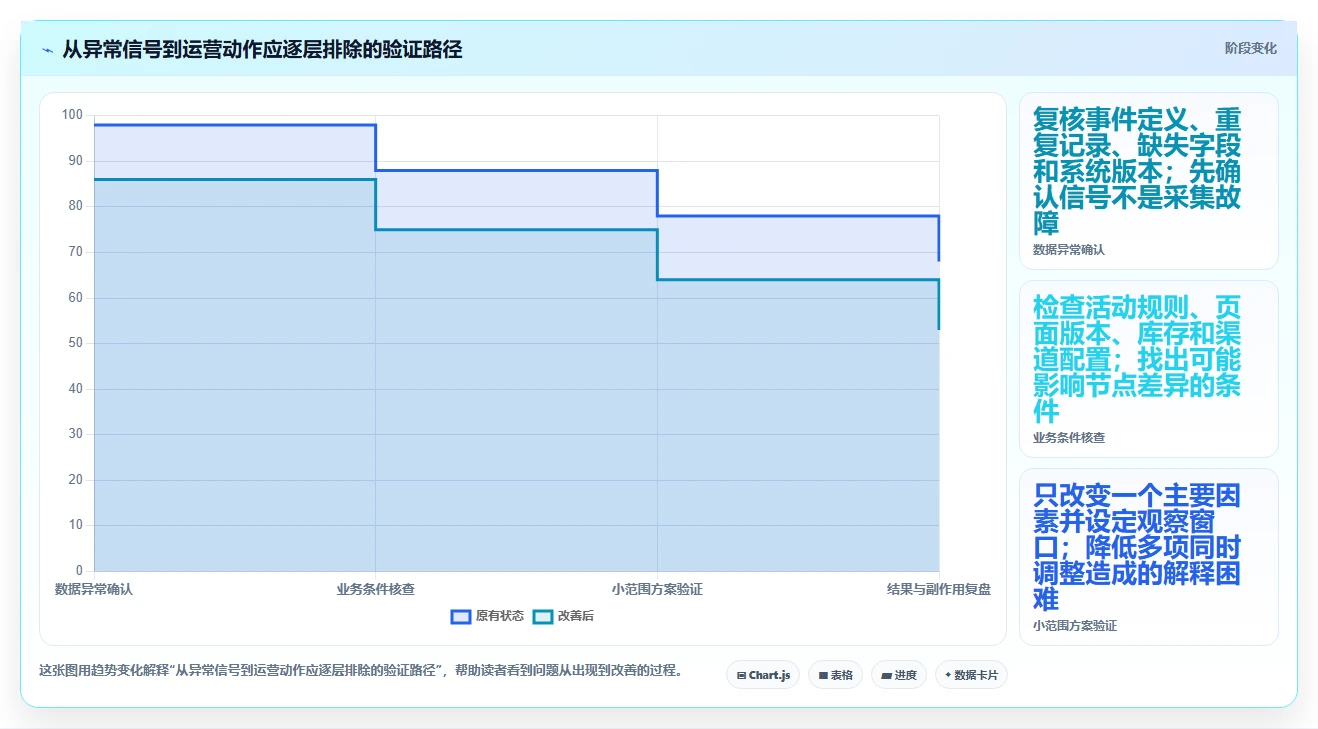Click the 原有状态 legend text
Screen dimensions: 1318x729
click(500, 616)
